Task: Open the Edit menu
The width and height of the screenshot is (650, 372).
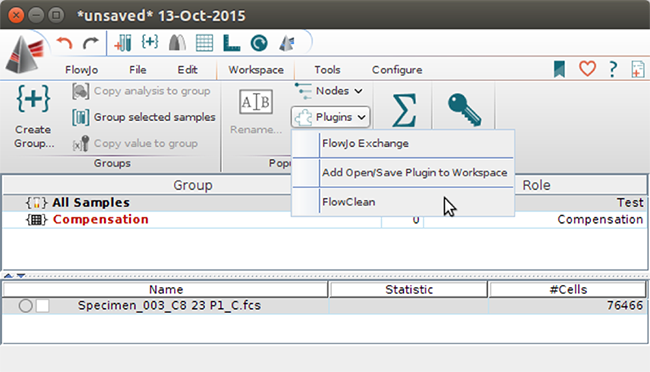Action: 187,70
